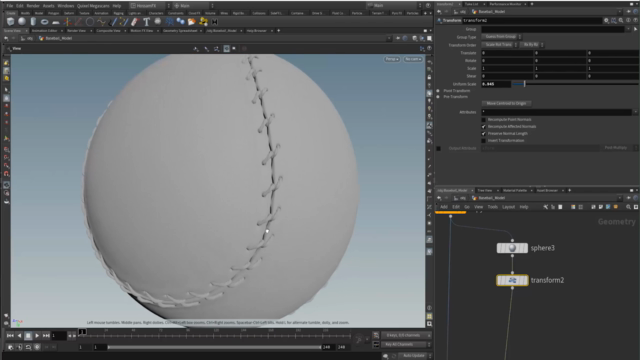Click the first Translate value field
The image size is (640, 360).
(x=507, y=53)
